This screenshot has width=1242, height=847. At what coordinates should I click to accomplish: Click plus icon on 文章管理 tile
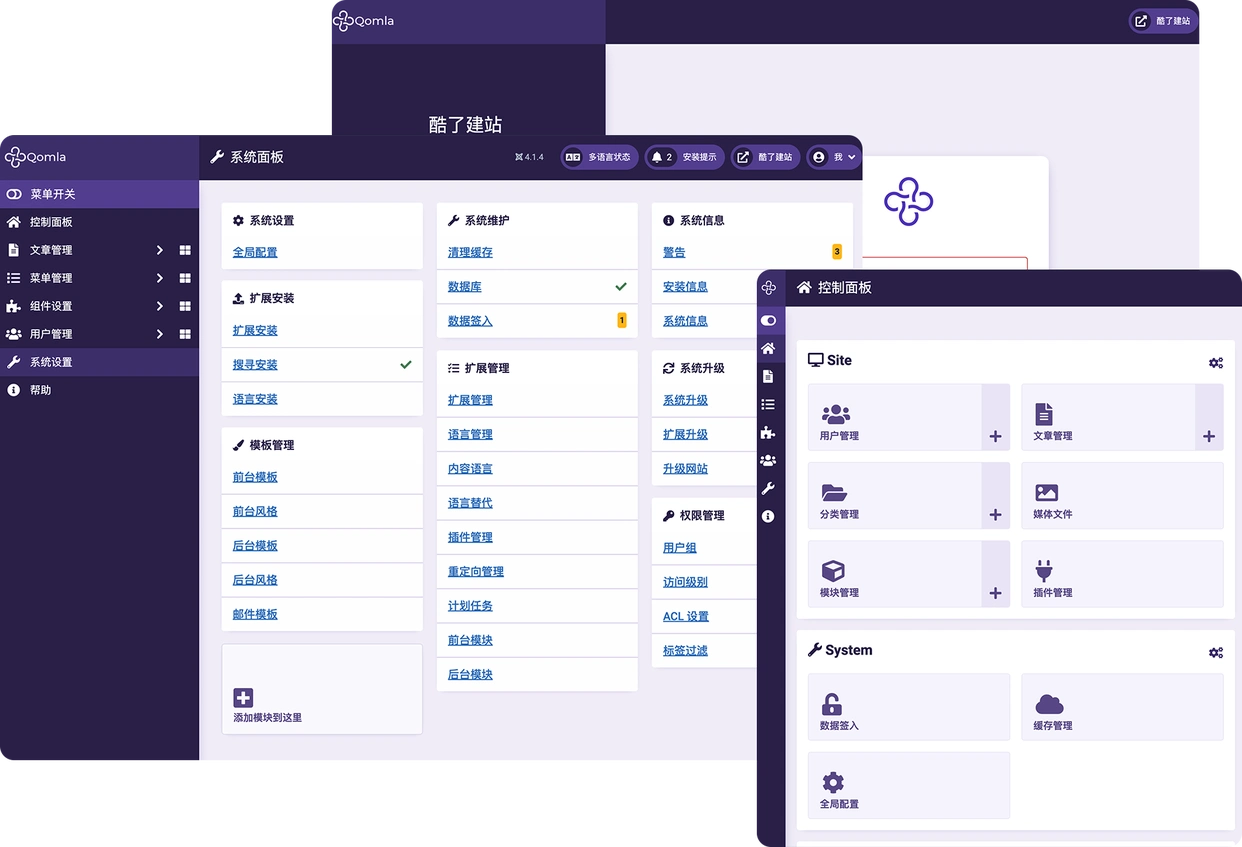point(1209,436)
